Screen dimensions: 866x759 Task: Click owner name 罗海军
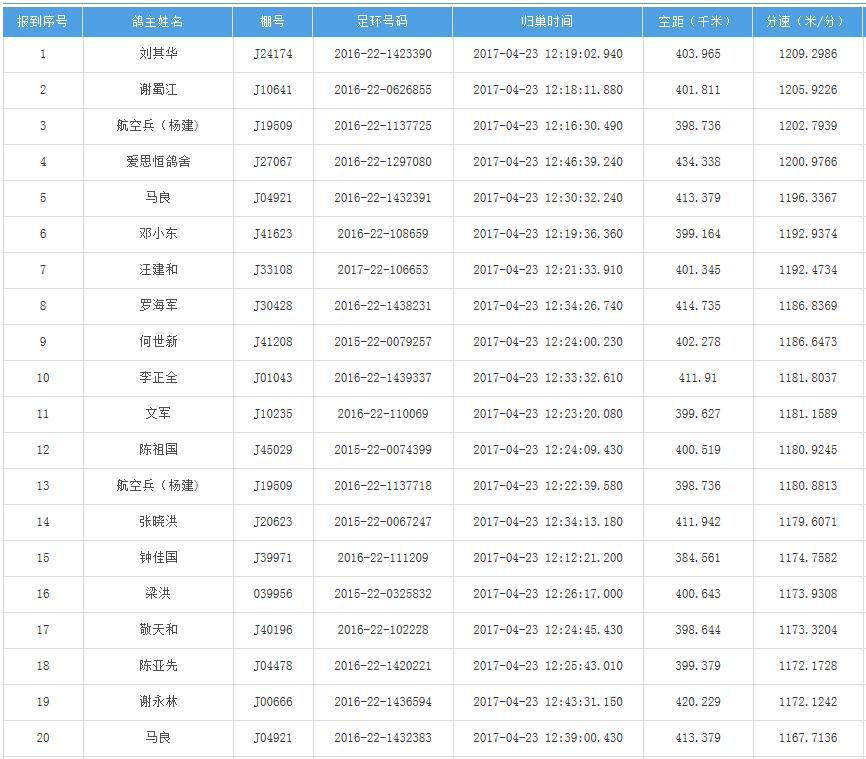(157, 306)
